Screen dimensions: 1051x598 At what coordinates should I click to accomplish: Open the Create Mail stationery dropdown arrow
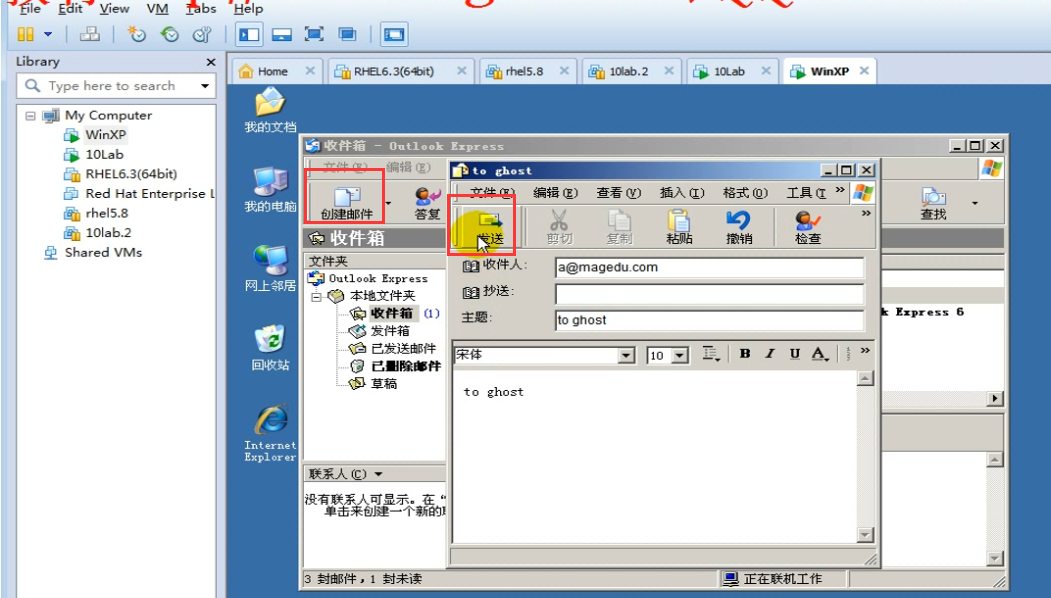388,203
